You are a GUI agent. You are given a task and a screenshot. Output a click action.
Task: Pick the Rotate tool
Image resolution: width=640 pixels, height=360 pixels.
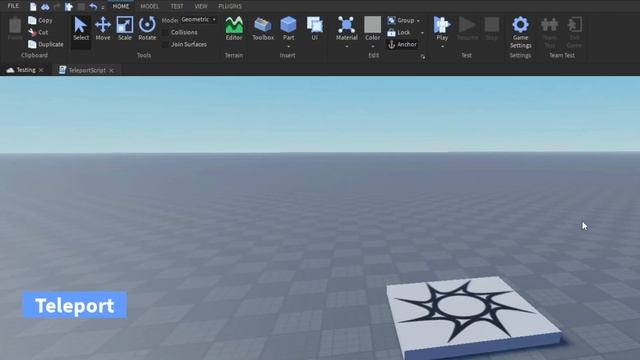(x=147, y=29)
